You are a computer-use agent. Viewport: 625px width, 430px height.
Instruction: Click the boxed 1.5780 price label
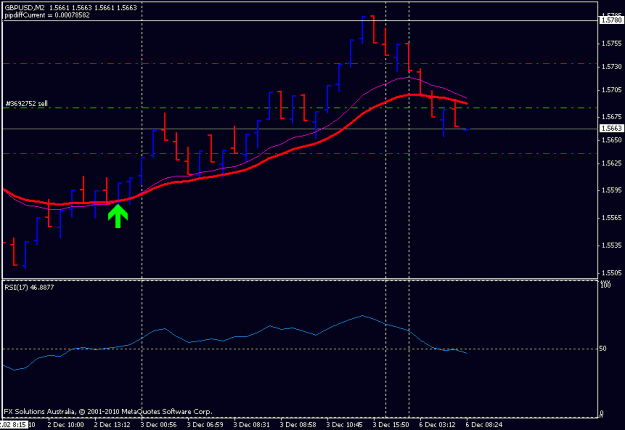coord(611,20)
